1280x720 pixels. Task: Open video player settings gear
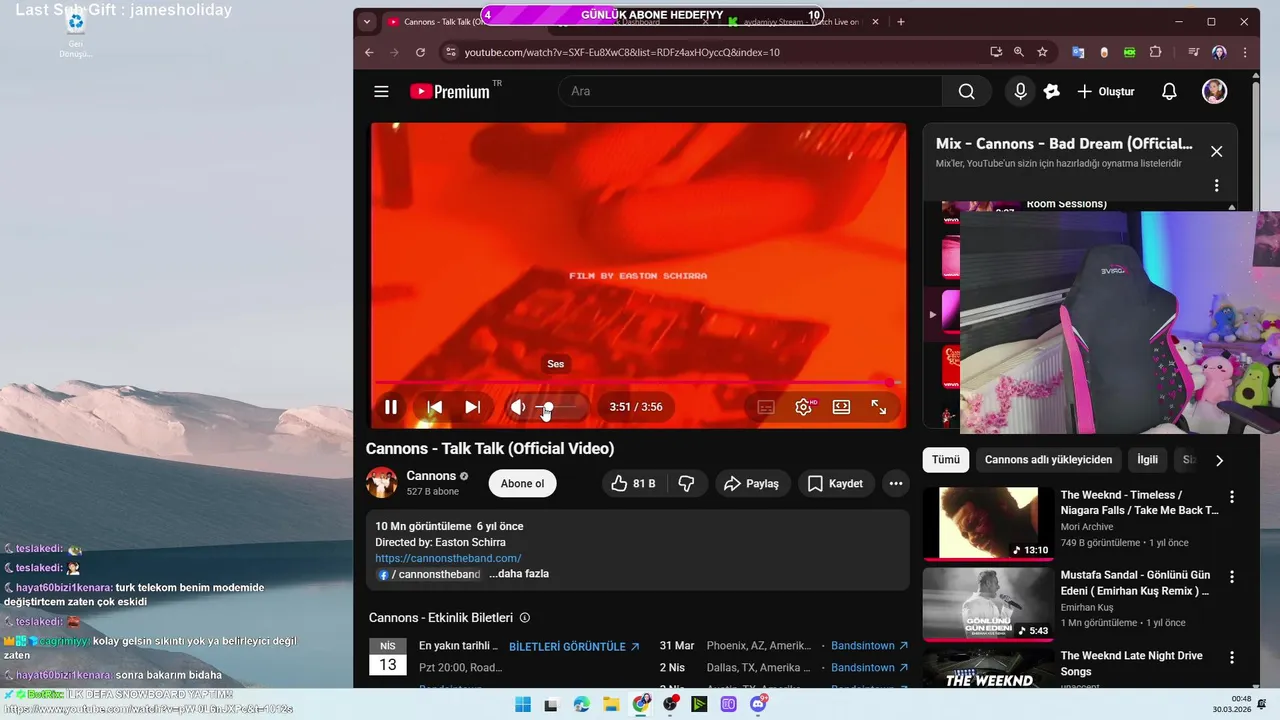[804, 407]
